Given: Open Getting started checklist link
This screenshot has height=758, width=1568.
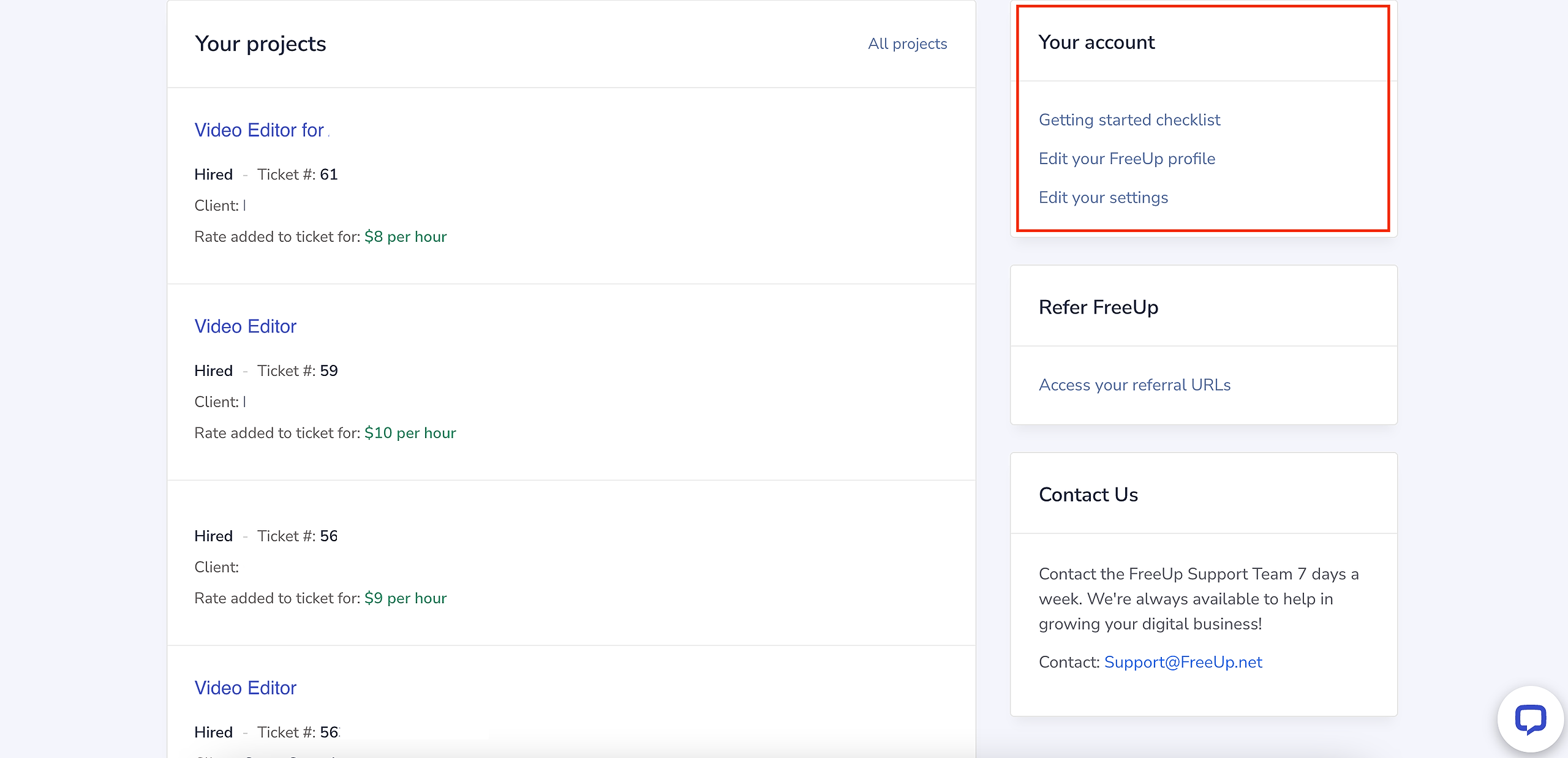Looking at the screenshot, I should [x=1129, y=119].
